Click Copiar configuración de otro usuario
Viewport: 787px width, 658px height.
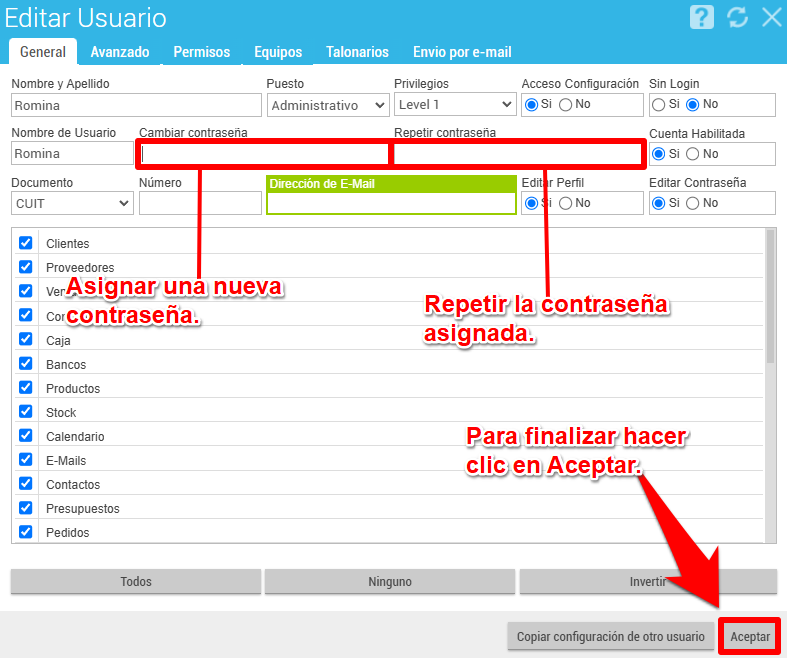click(x=610, y=636)
